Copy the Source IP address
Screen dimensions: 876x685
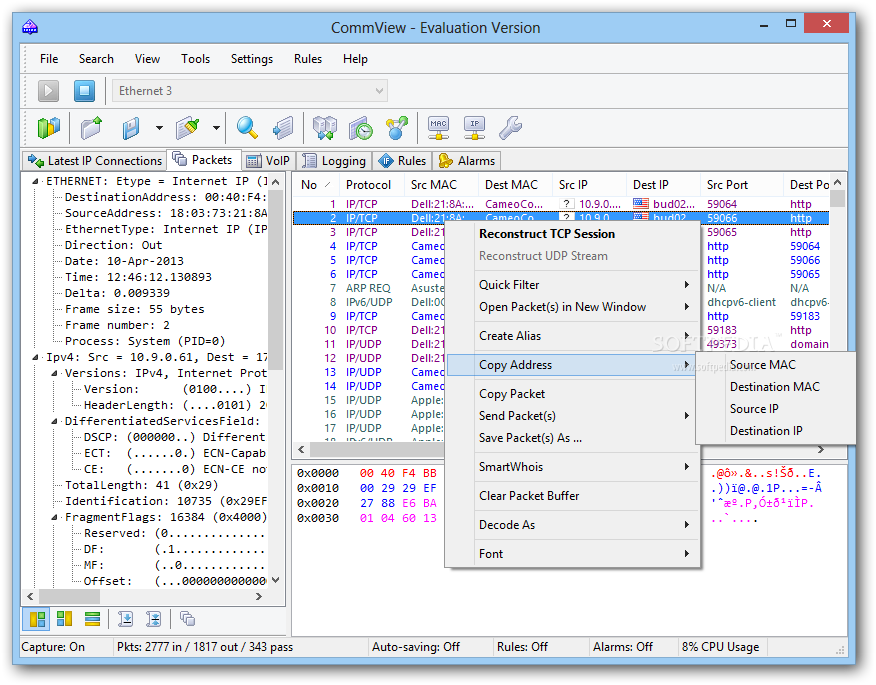tap(775, 409)
